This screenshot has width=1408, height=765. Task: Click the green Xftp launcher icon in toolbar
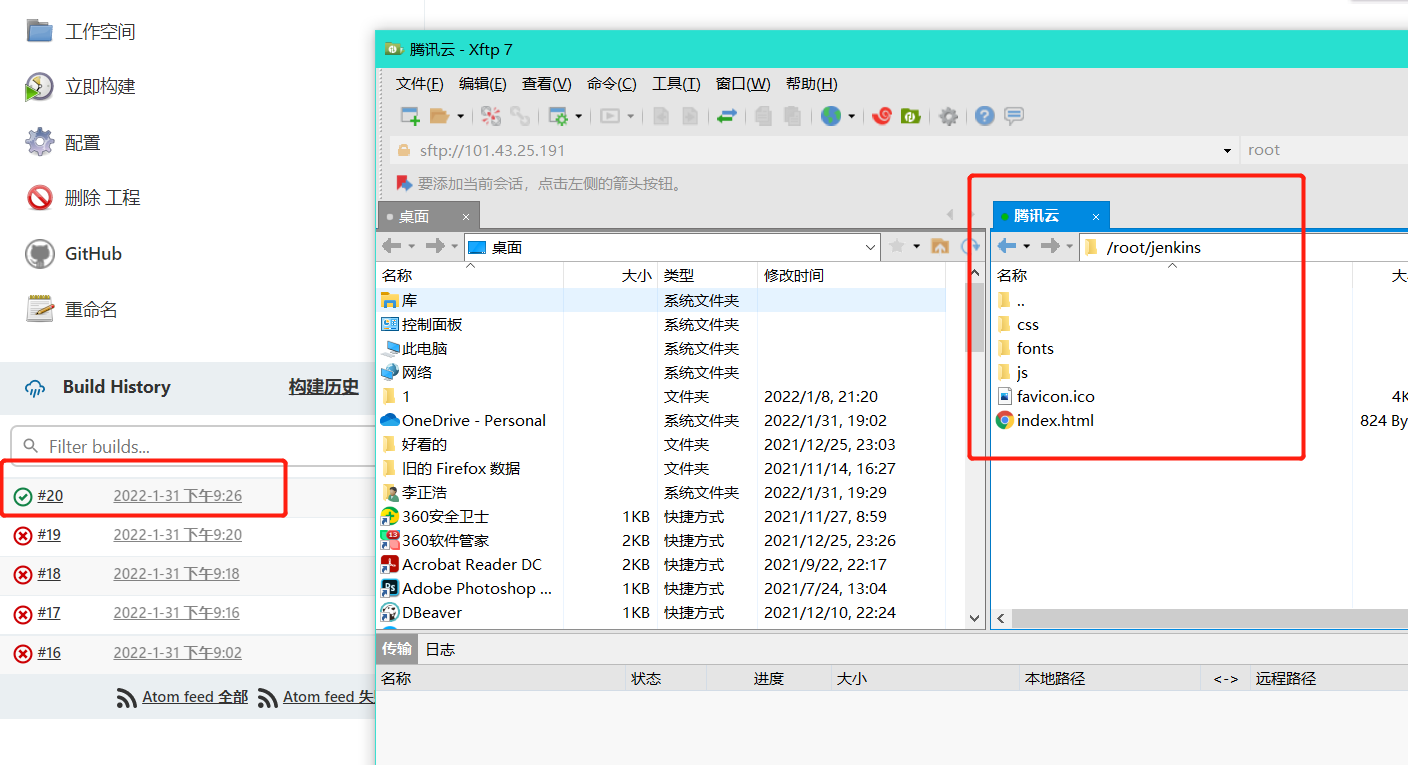point(910,116)
